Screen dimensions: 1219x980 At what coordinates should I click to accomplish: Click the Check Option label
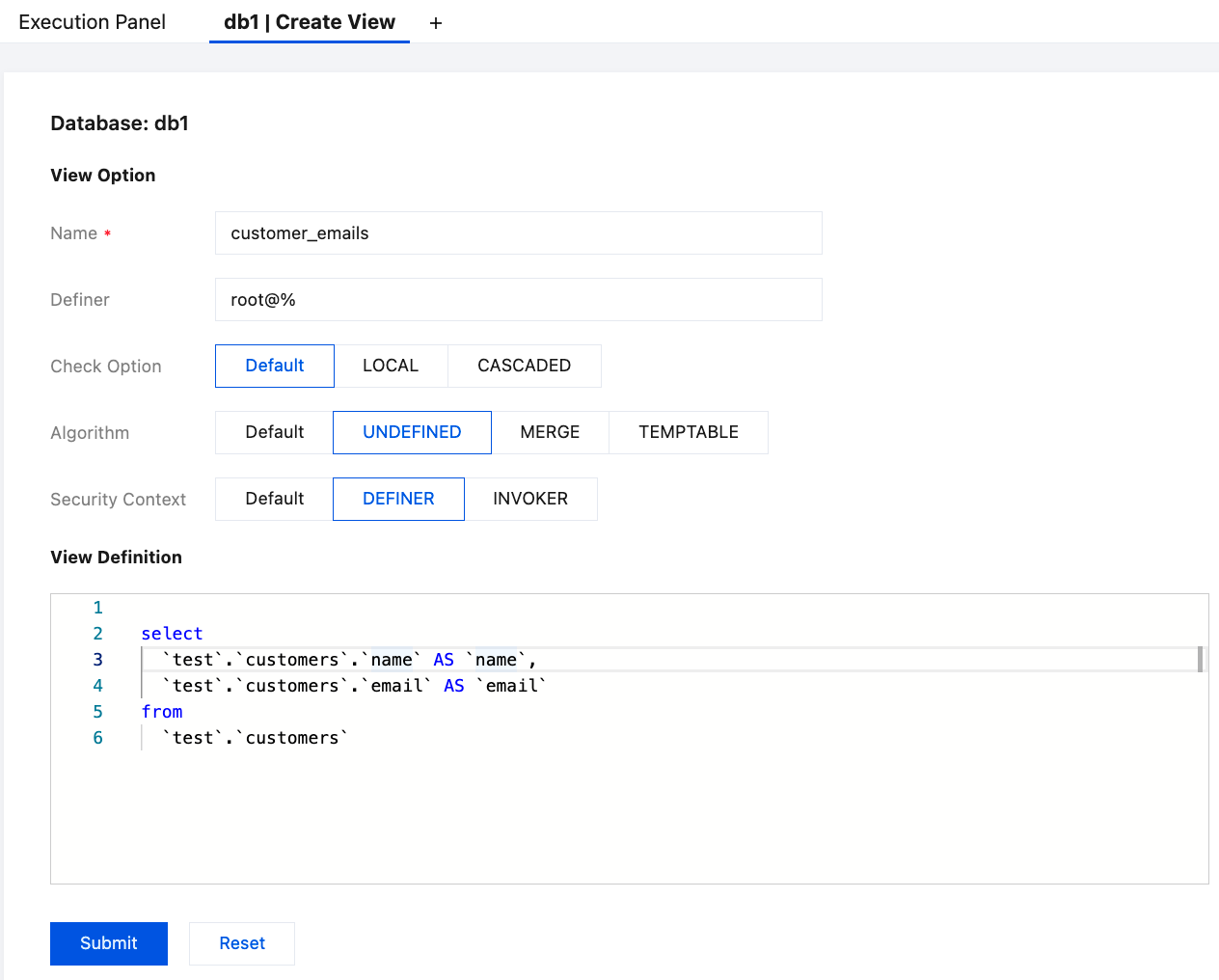click(106, 367)
